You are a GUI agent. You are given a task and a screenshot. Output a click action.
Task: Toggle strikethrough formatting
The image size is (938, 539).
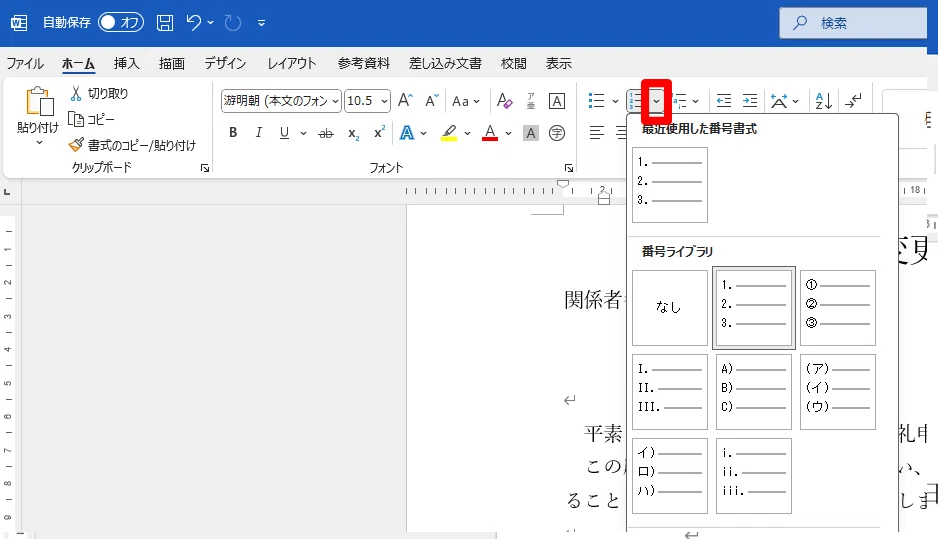[325, 133]
